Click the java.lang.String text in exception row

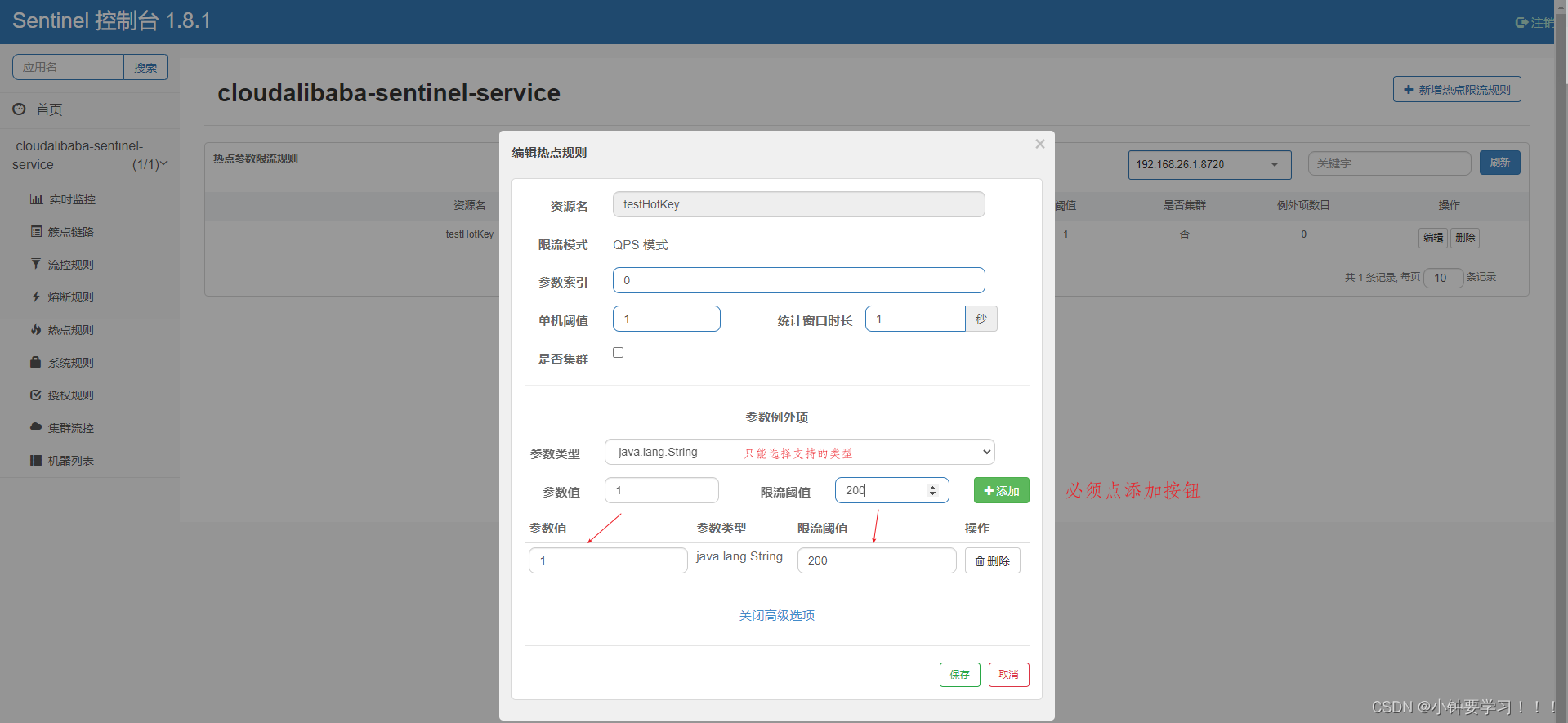[x=739, y=556]
